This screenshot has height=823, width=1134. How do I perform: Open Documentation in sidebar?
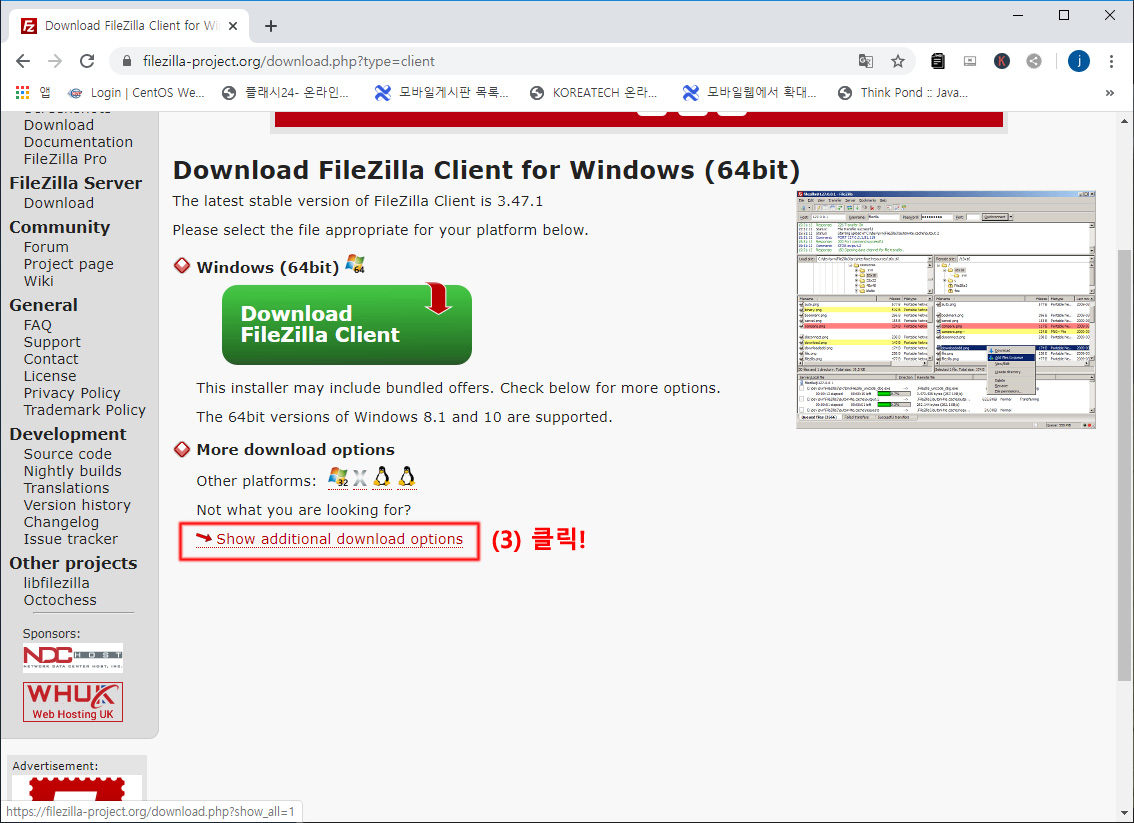point(78,142)
